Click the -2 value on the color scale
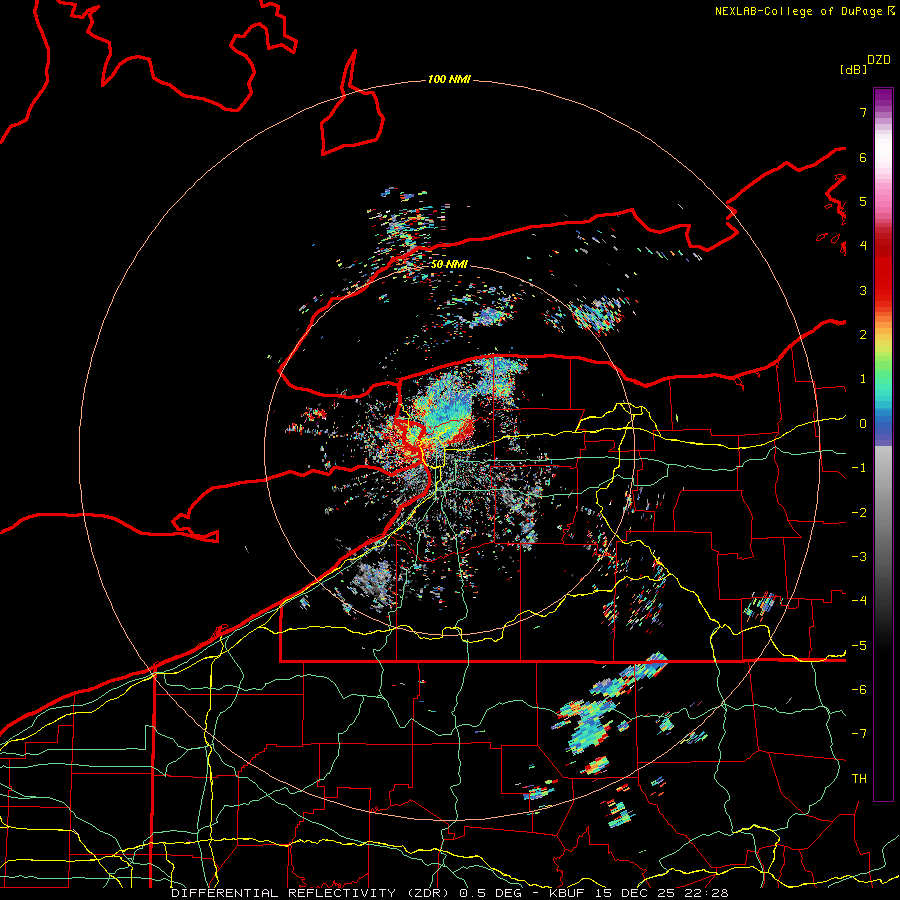This screenshot has height=900, width=900. (859, 513)
